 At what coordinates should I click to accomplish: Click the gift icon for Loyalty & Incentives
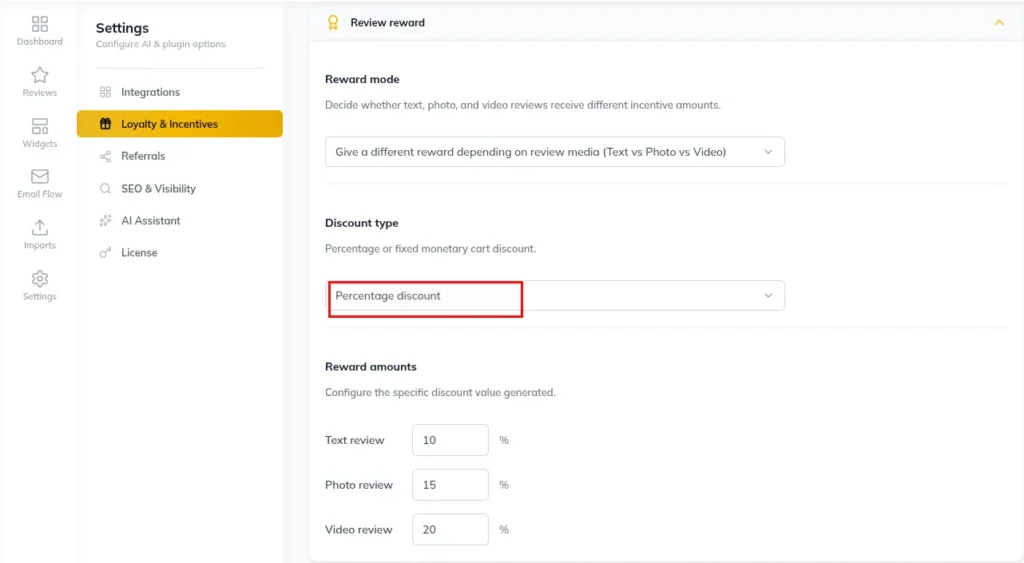click(105, 123)
